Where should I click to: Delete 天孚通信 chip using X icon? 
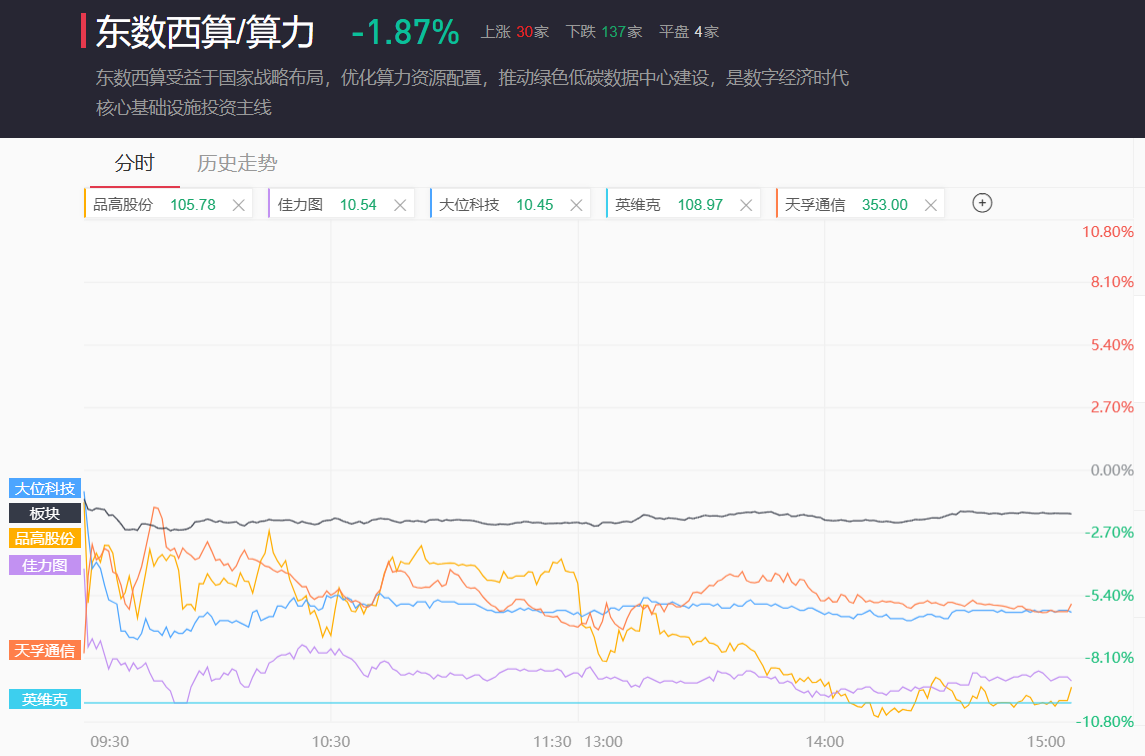930,205
